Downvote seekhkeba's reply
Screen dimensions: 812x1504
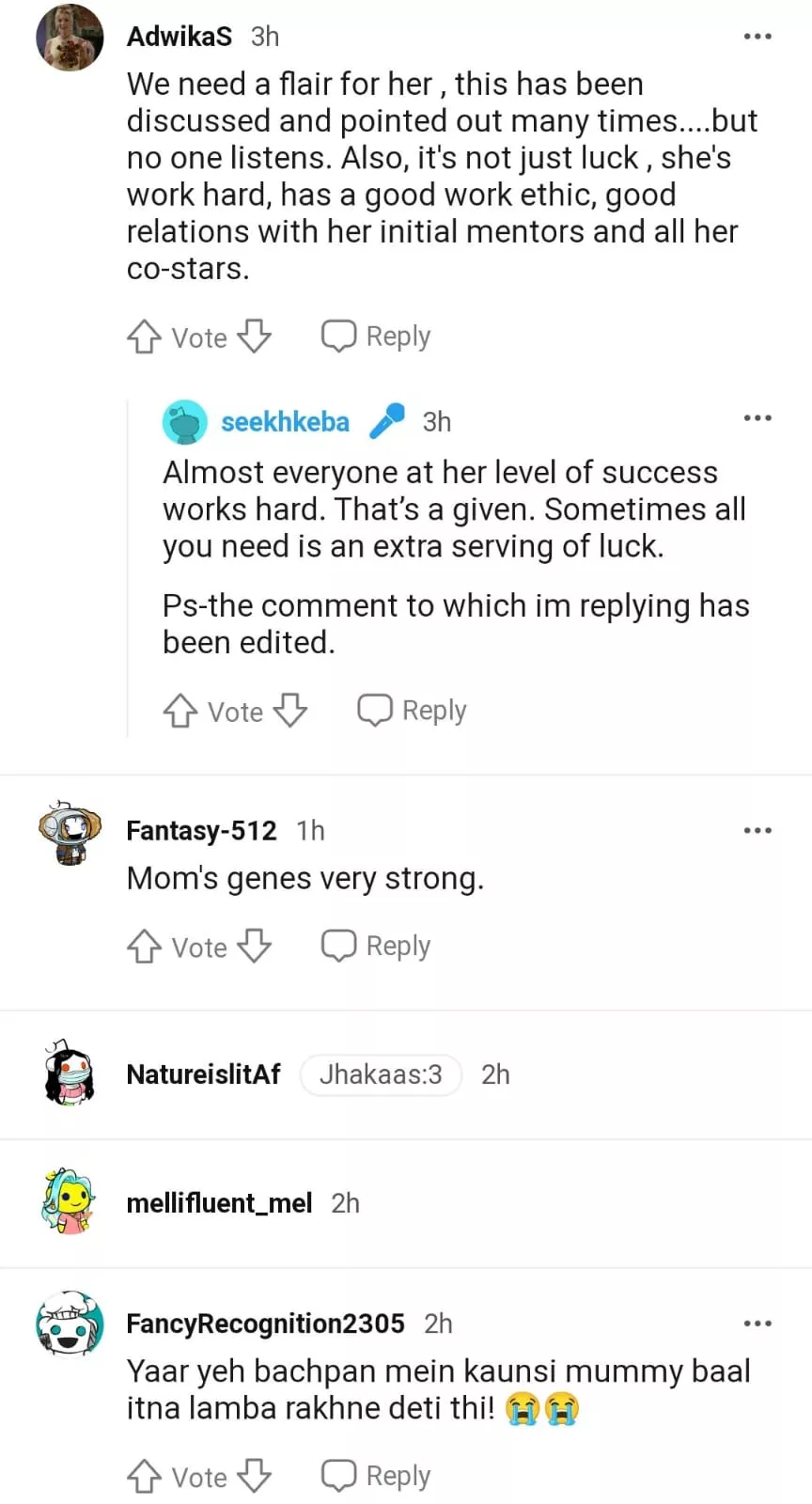[289, 711]
